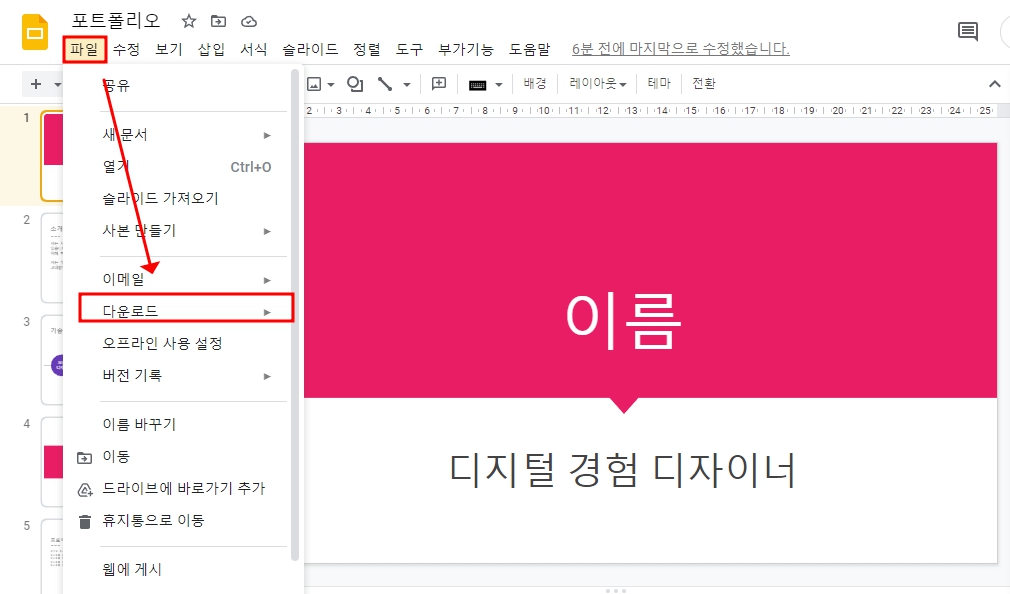The image size is (1010, 594).
Task: Open comment history in the top right
Action: [x=967, y=31]
